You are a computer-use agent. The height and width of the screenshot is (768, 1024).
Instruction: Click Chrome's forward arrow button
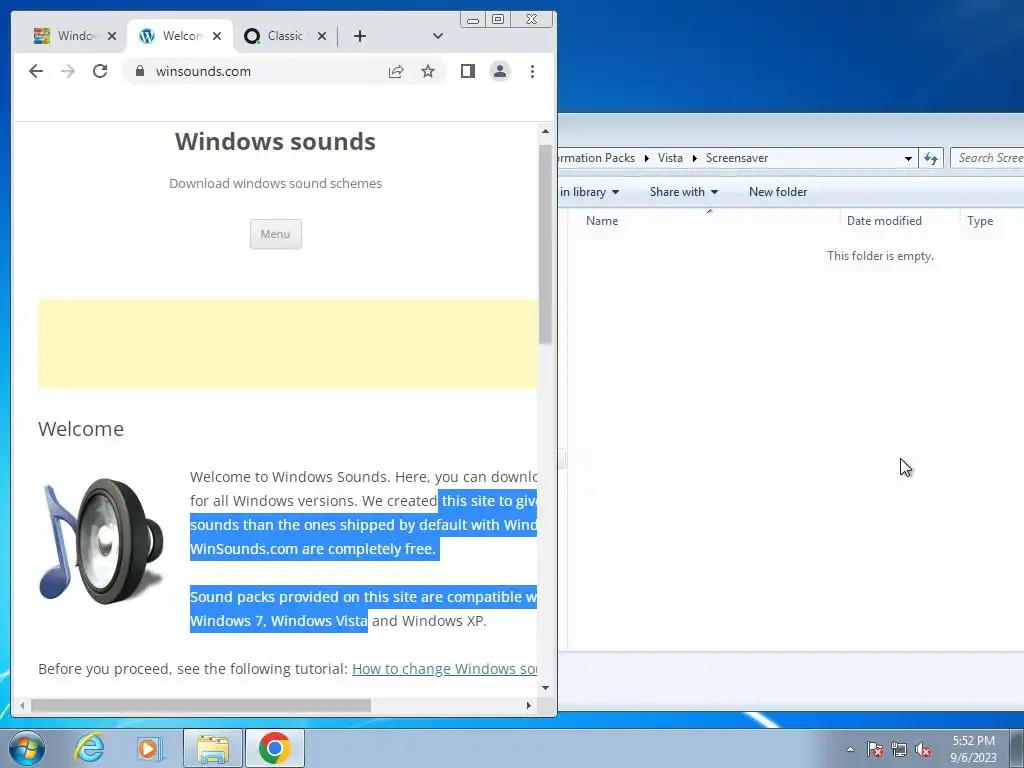(68, 71)
